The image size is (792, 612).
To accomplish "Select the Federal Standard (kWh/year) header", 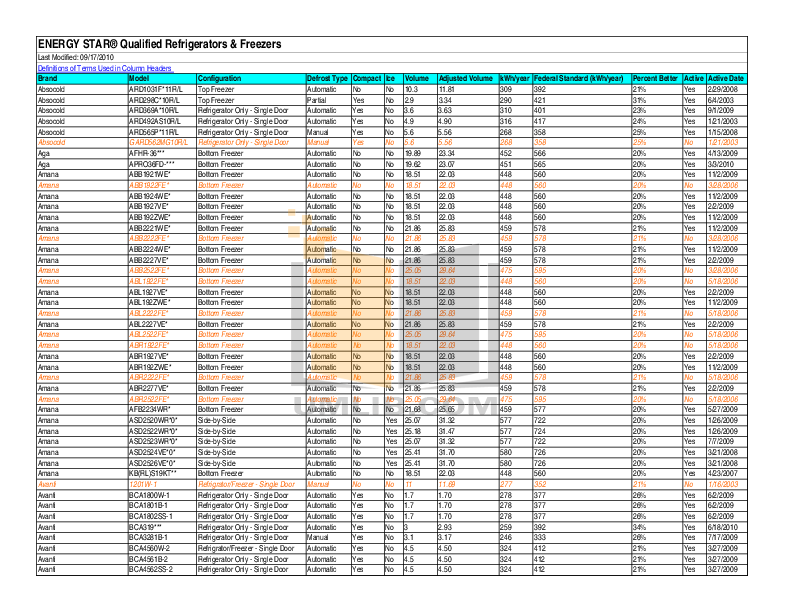I will [x=579, y=78].
